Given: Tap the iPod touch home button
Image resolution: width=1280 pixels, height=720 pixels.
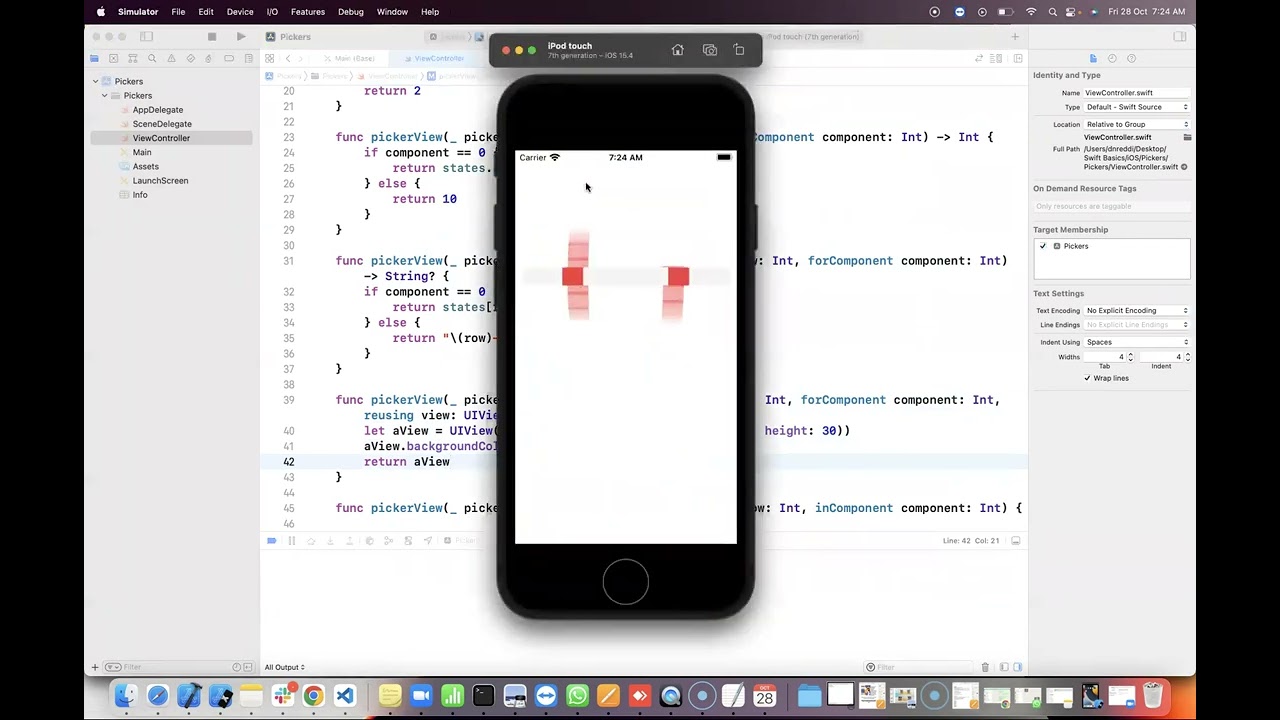Looking at the screenshot, I should (x=626, y=582).
